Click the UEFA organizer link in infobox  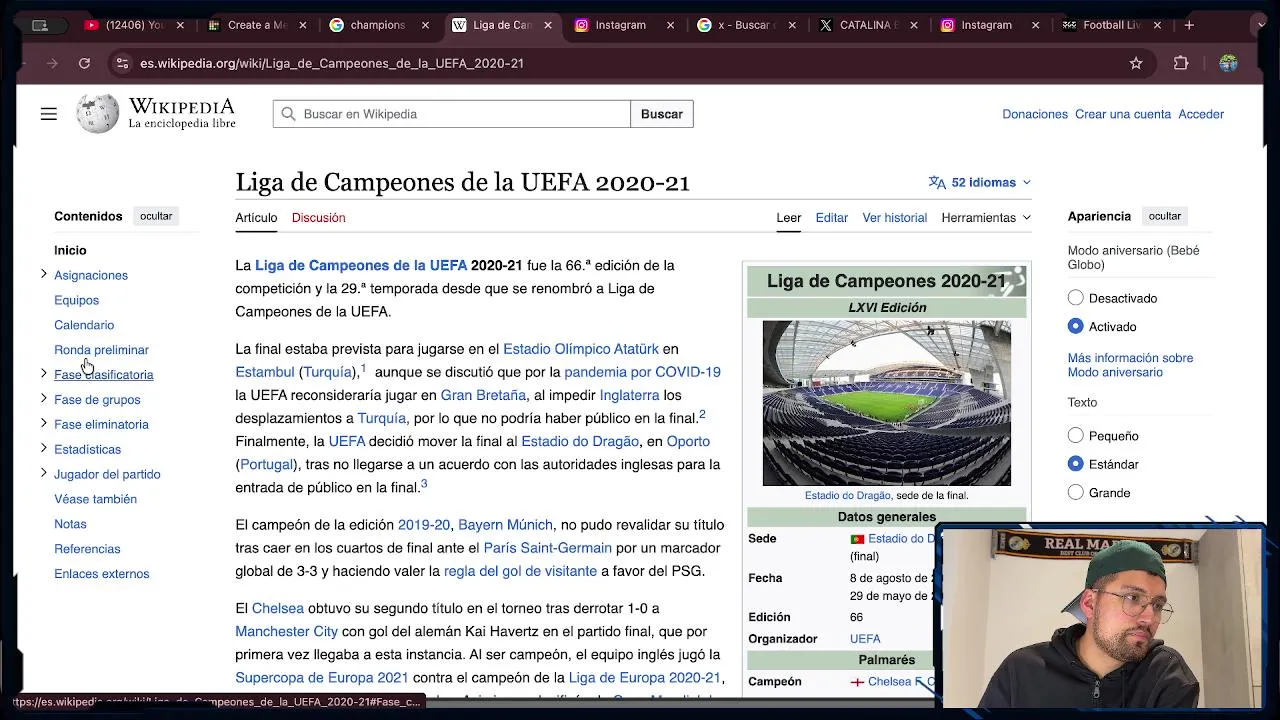click(x=865, y=639)
